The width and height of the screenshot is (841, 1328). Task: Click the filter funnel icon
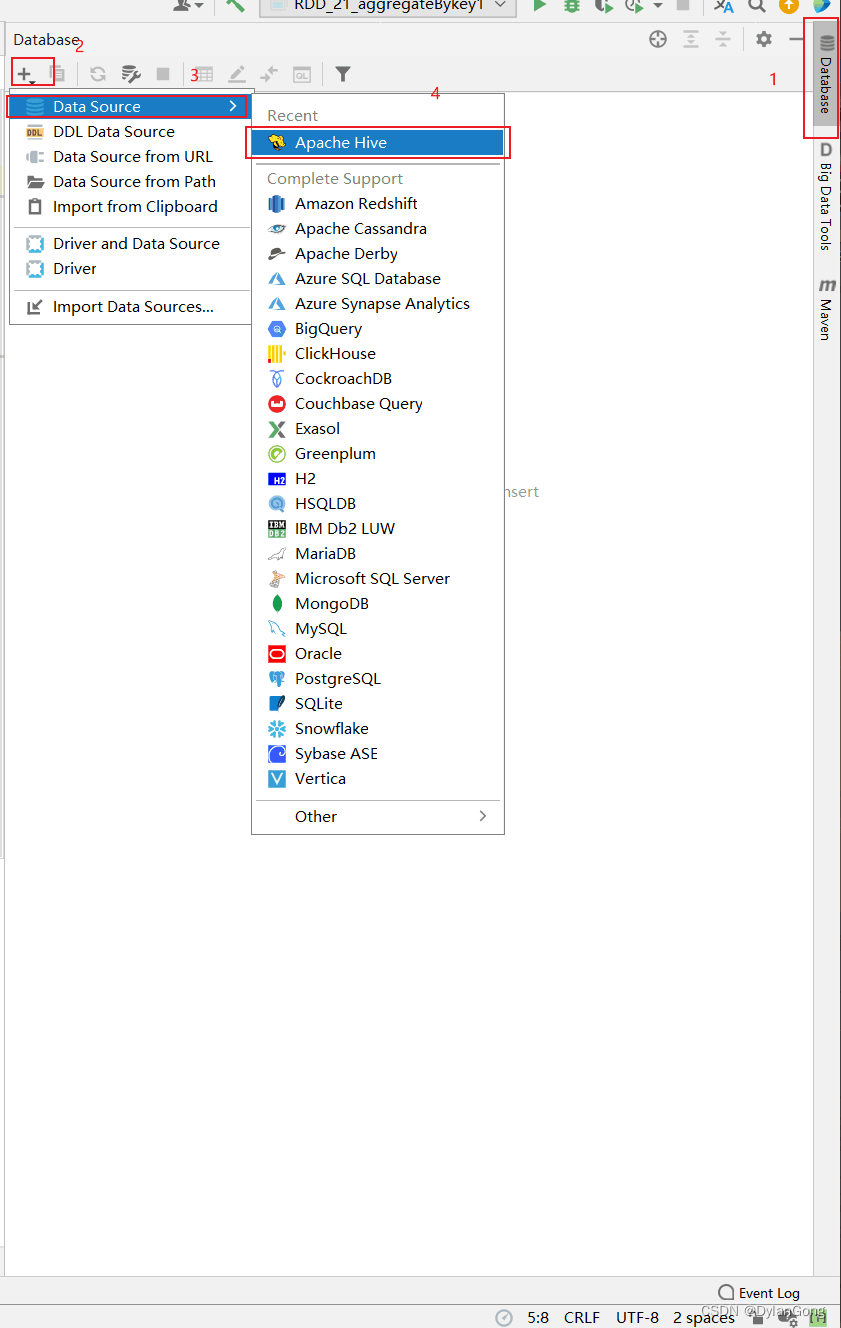click(x=343, y=74)
